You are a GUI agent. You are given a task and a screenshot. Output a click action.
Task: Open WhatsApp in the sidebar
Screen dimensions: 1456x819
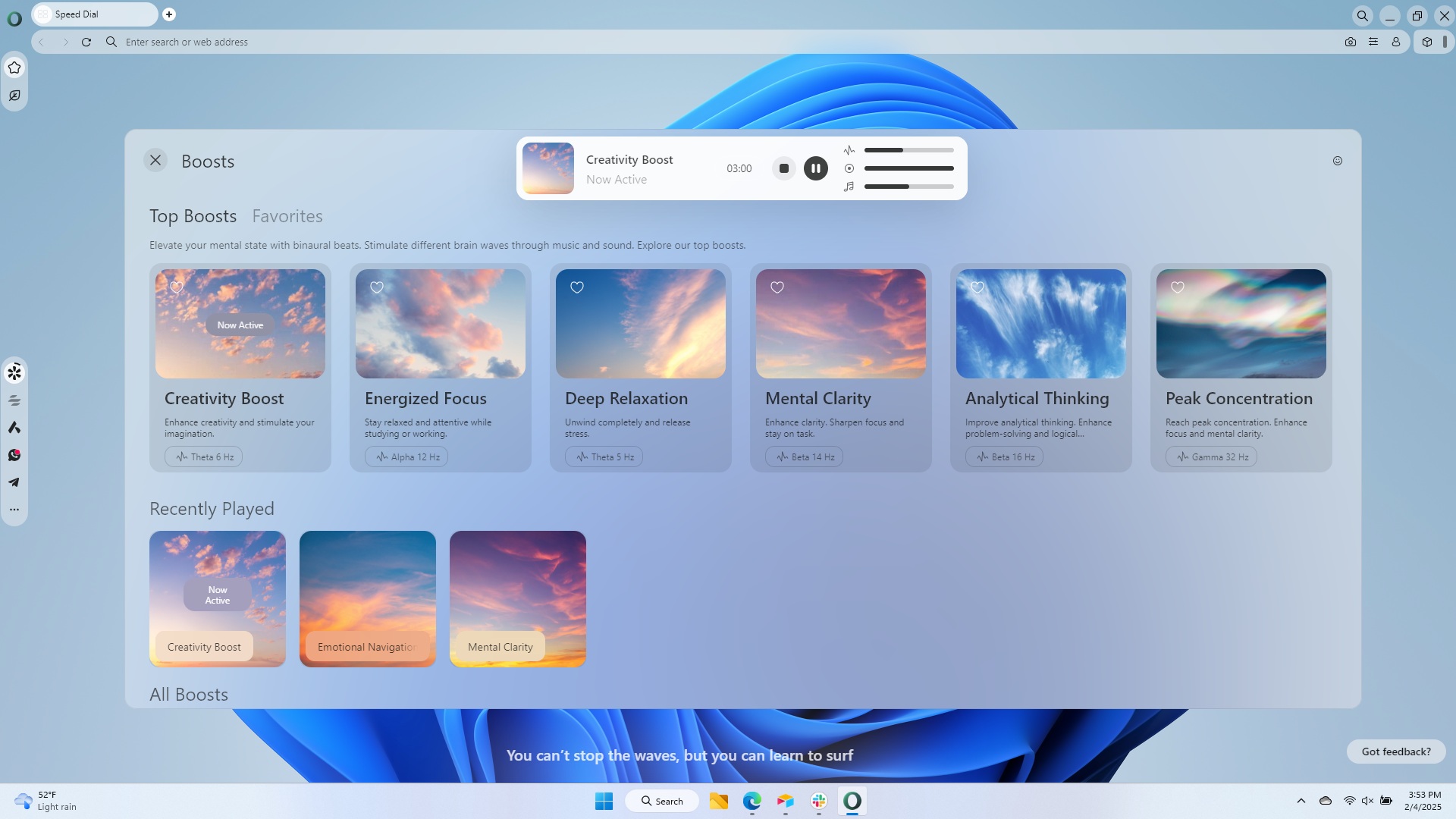coord(14,455)
